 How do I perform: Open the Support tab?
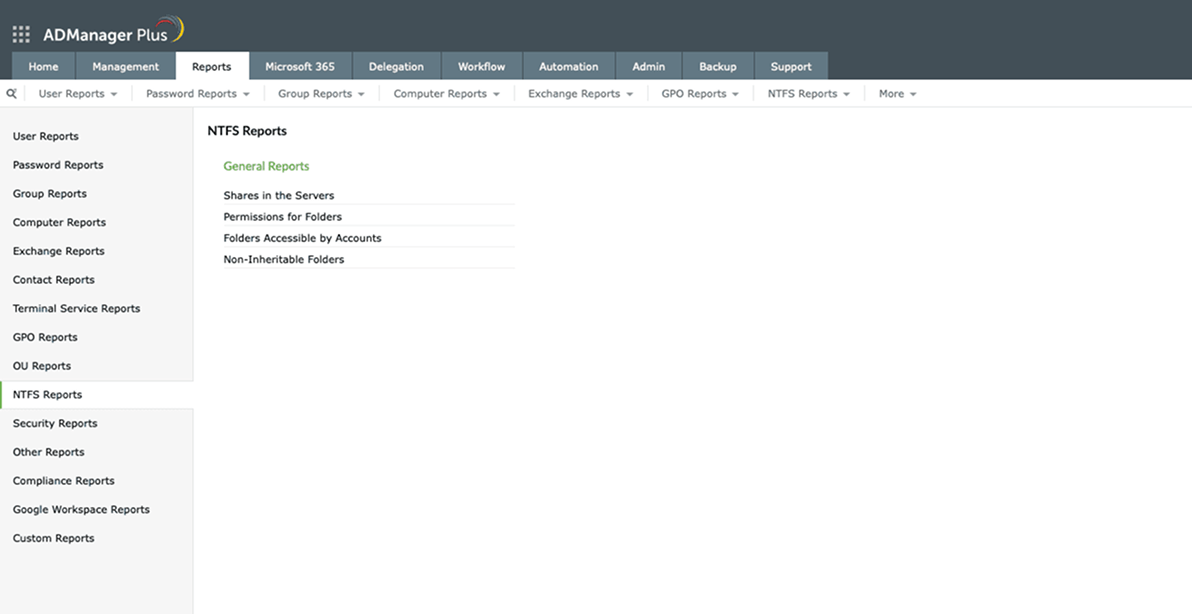(x=791, y=66)
